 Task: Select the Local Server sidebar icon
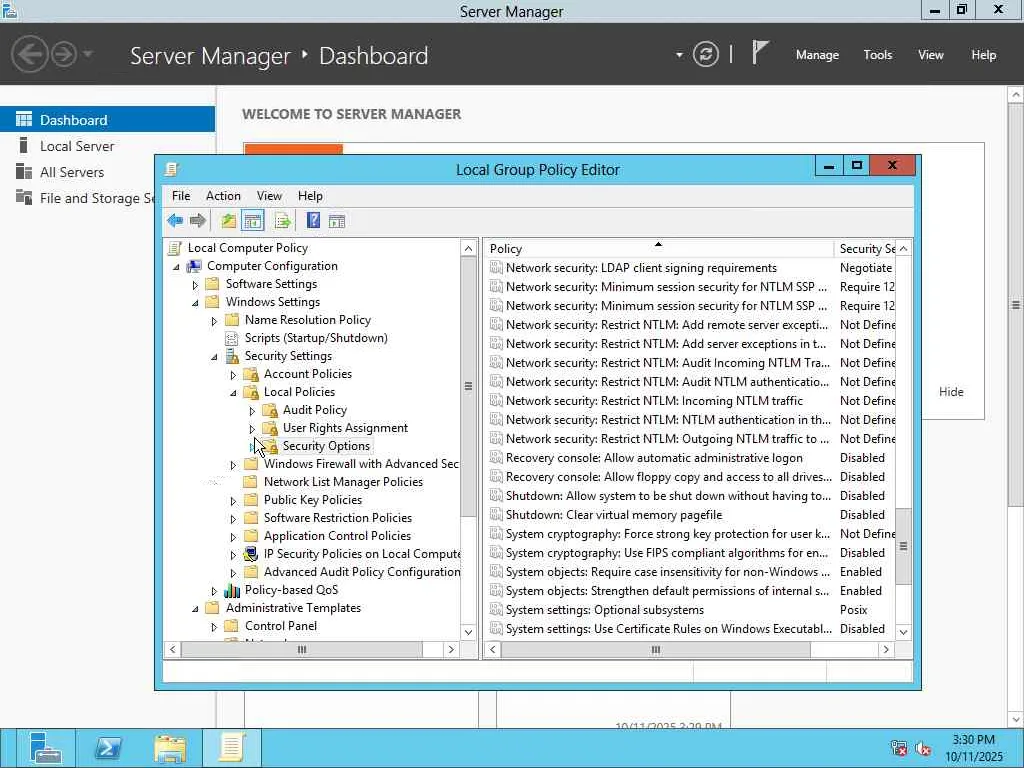[24, 145]
